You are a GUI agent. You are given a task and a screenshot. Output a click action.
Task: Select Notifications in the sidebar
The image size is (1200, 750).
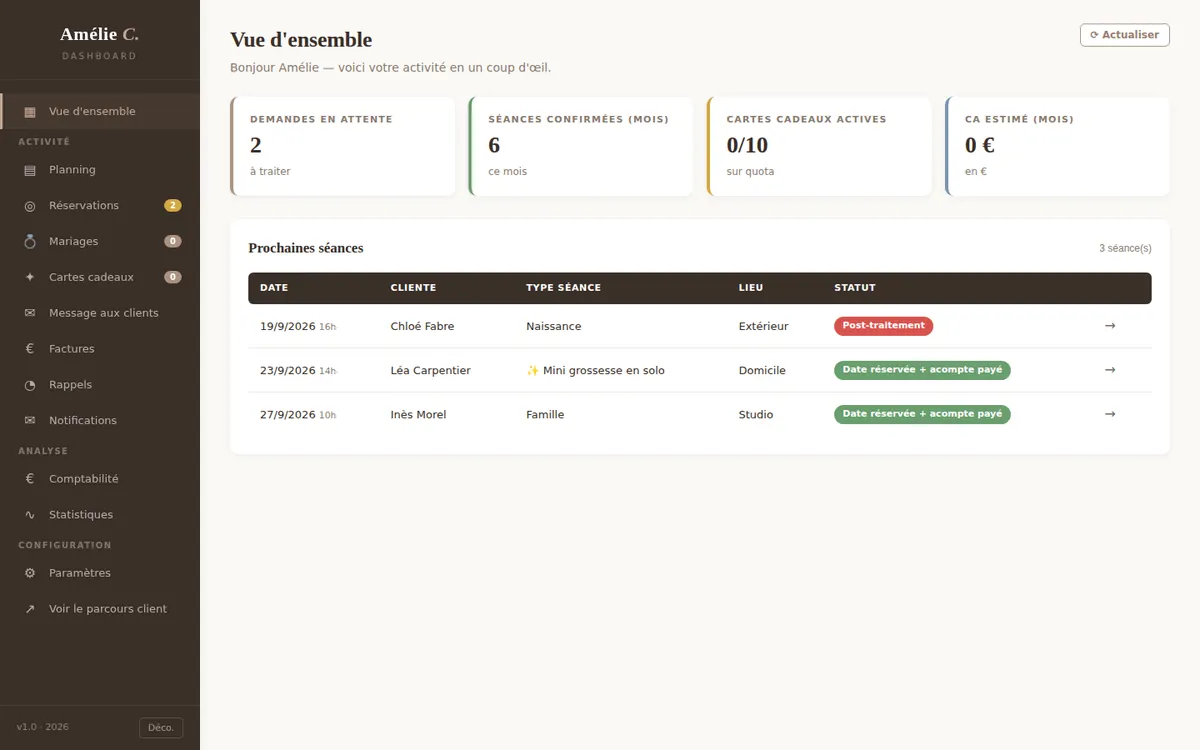point(100,421)
